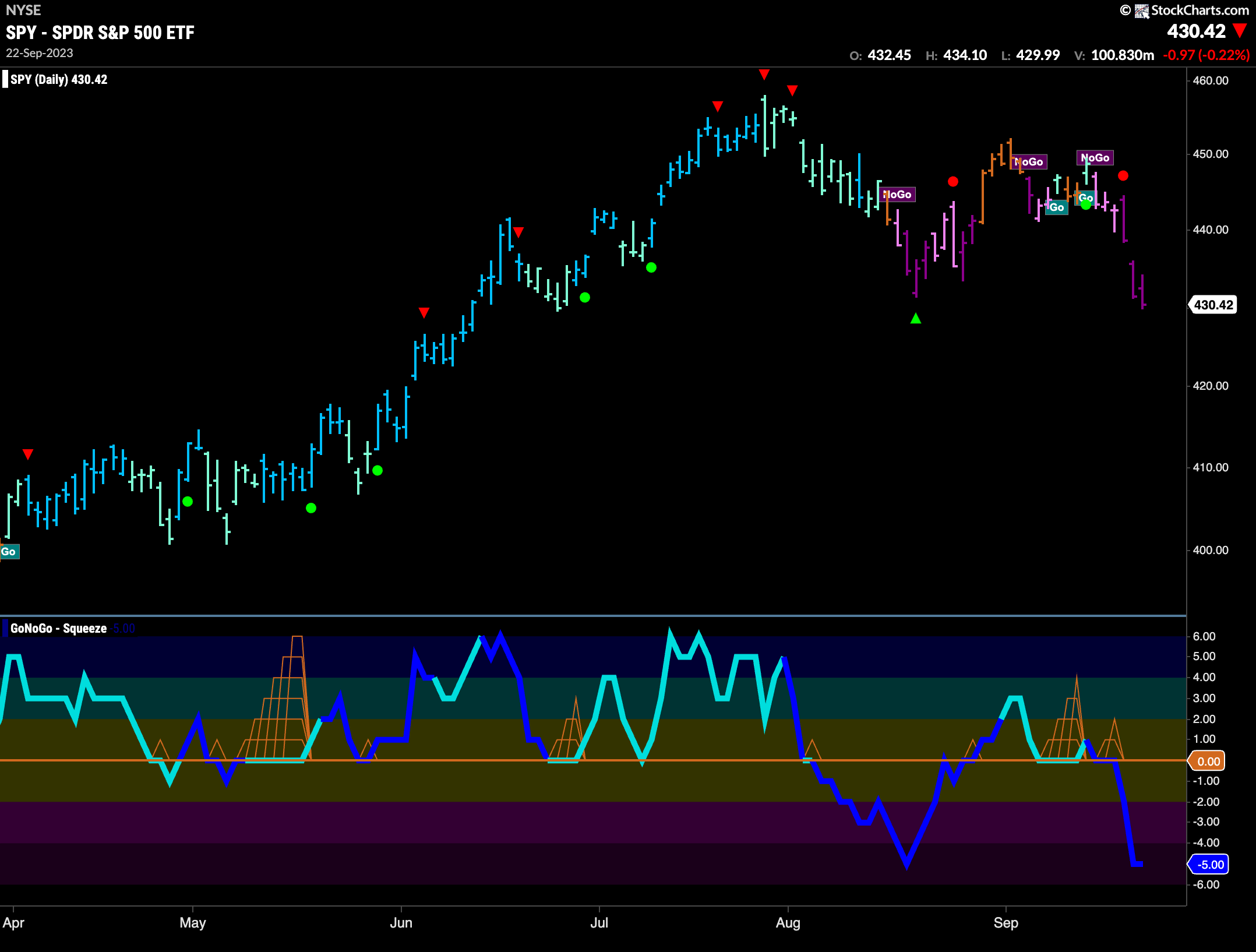Click the Sep month axis label

click(x=1005, y=923)
